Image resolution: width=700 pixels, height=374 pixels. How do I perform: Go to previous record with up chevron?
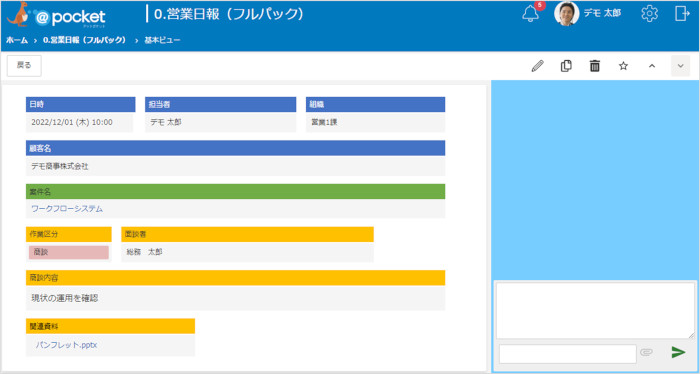652,66
